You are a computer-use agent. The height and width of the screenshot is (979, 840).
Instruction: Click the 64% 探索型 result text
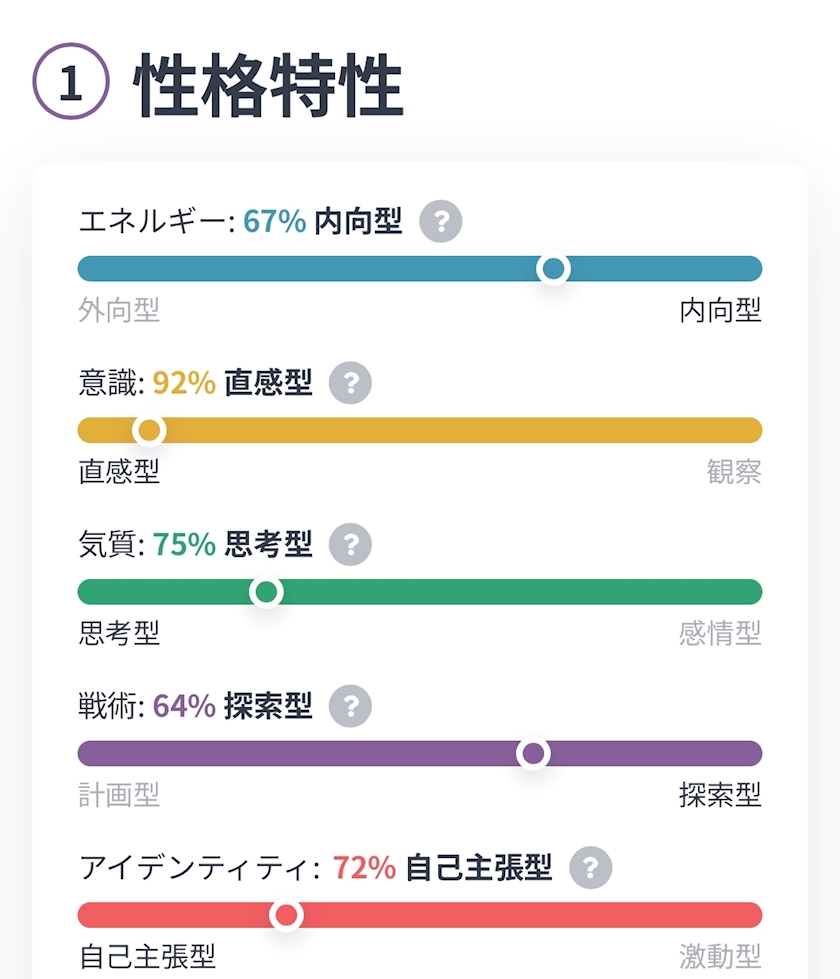tap(232, 706)
